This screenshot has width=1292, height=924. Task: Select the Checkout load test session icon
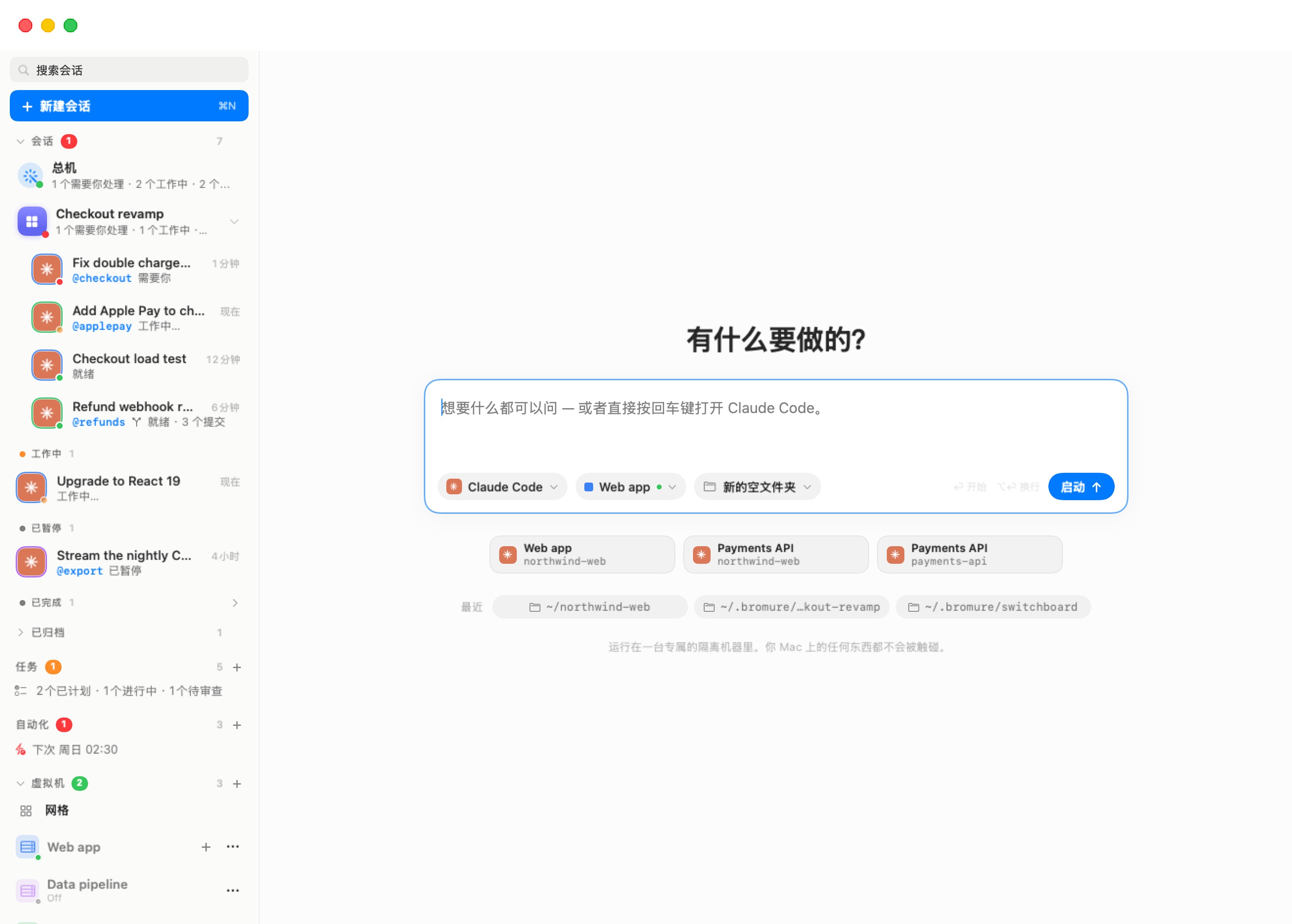click(46, 365)
